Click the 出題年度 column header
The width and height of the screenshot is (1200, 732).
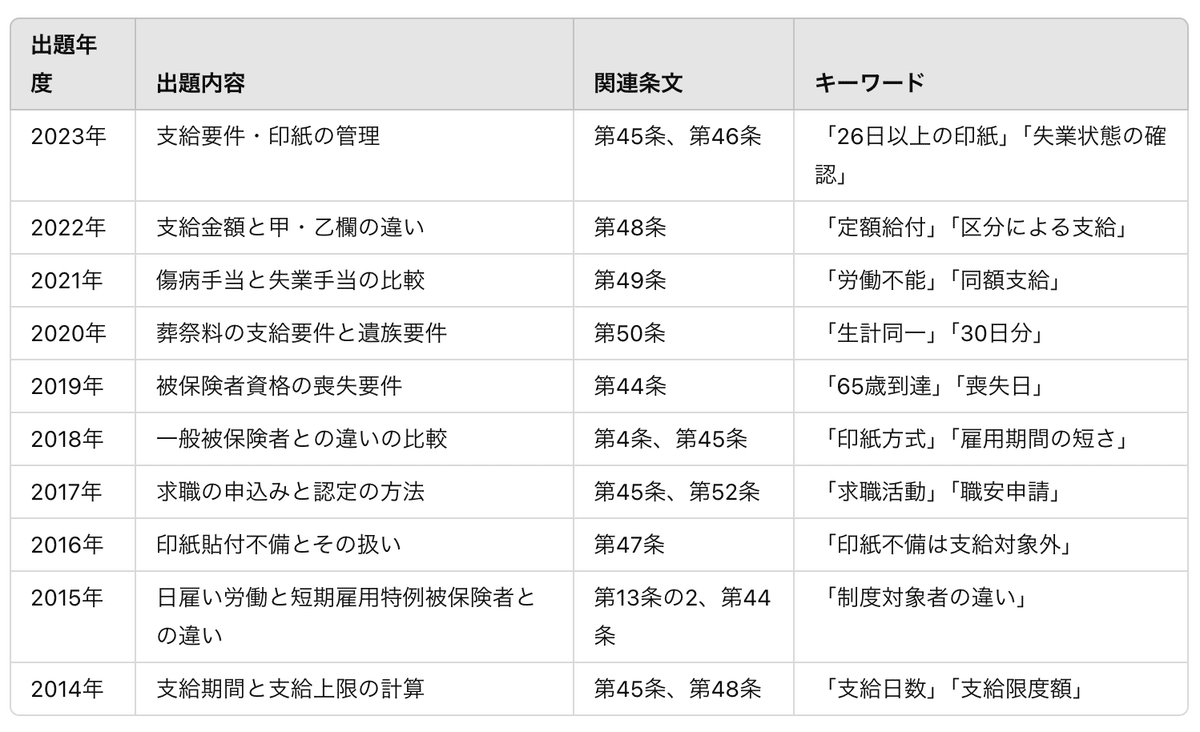click(x=63, y=64)
